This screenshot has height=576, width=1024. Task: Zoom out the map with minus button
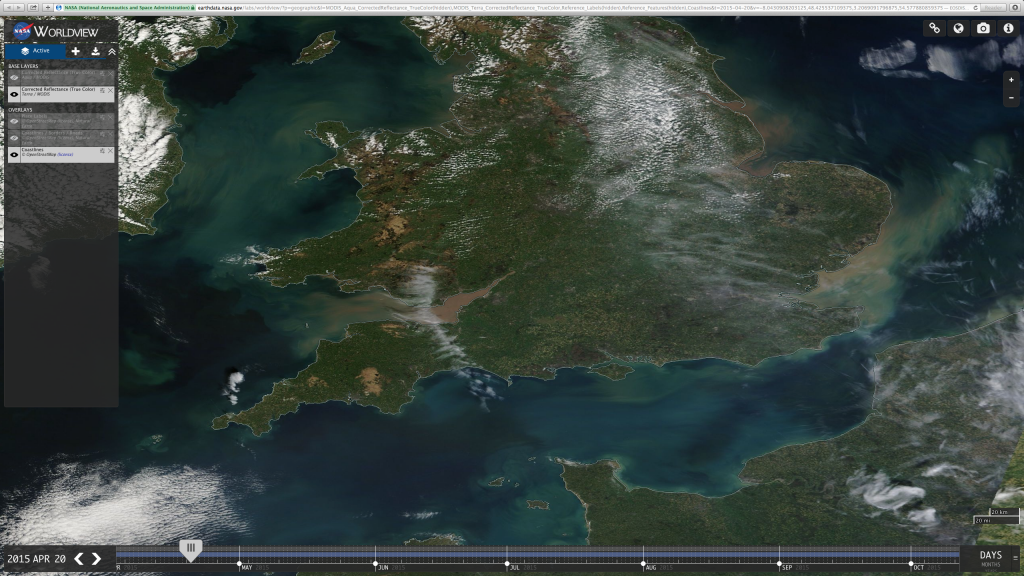1011,98
